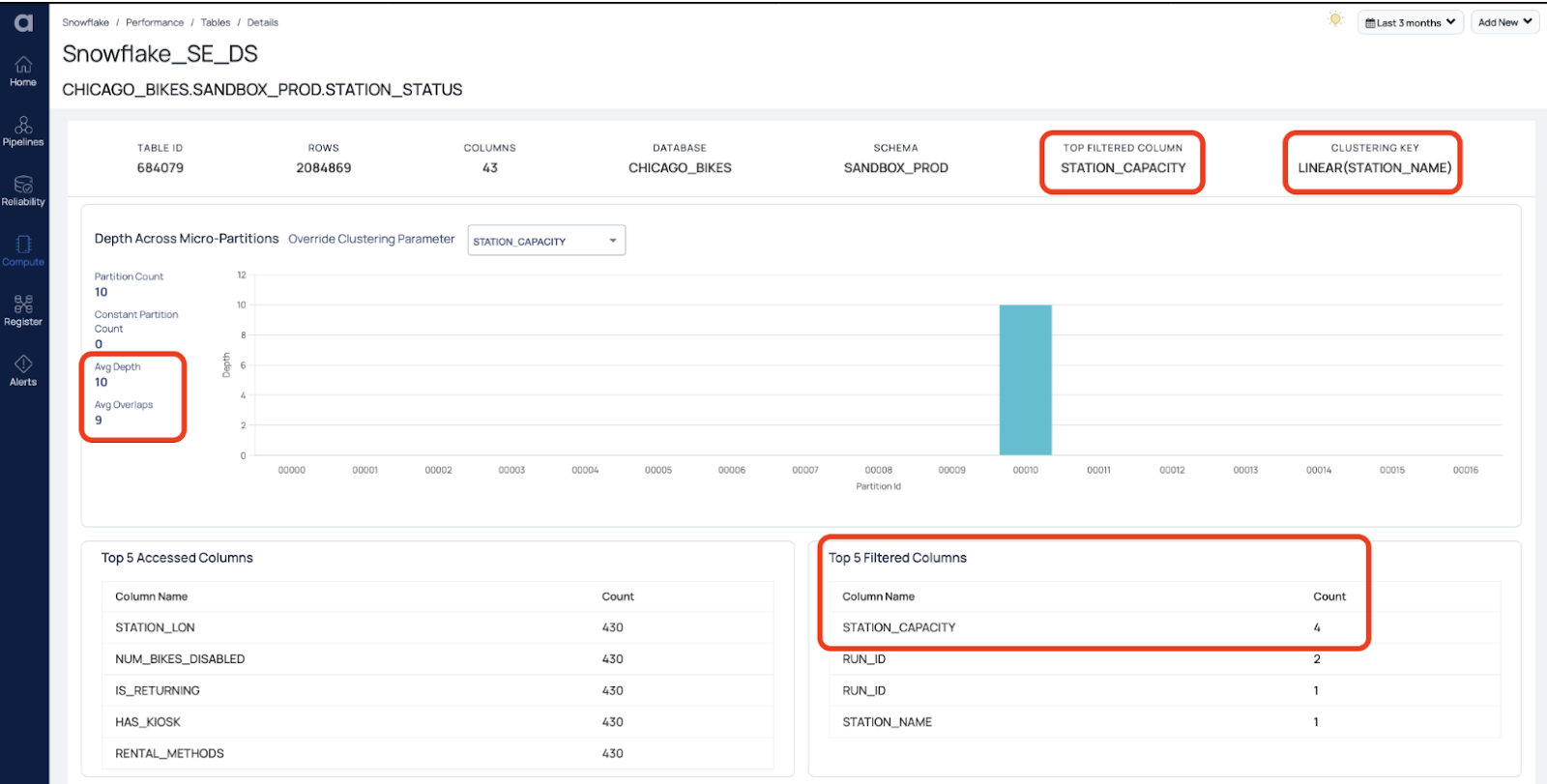Select the STATION_LON row in accessed columns
This screenshot has height=784, width=1547.
click(155, 627)
